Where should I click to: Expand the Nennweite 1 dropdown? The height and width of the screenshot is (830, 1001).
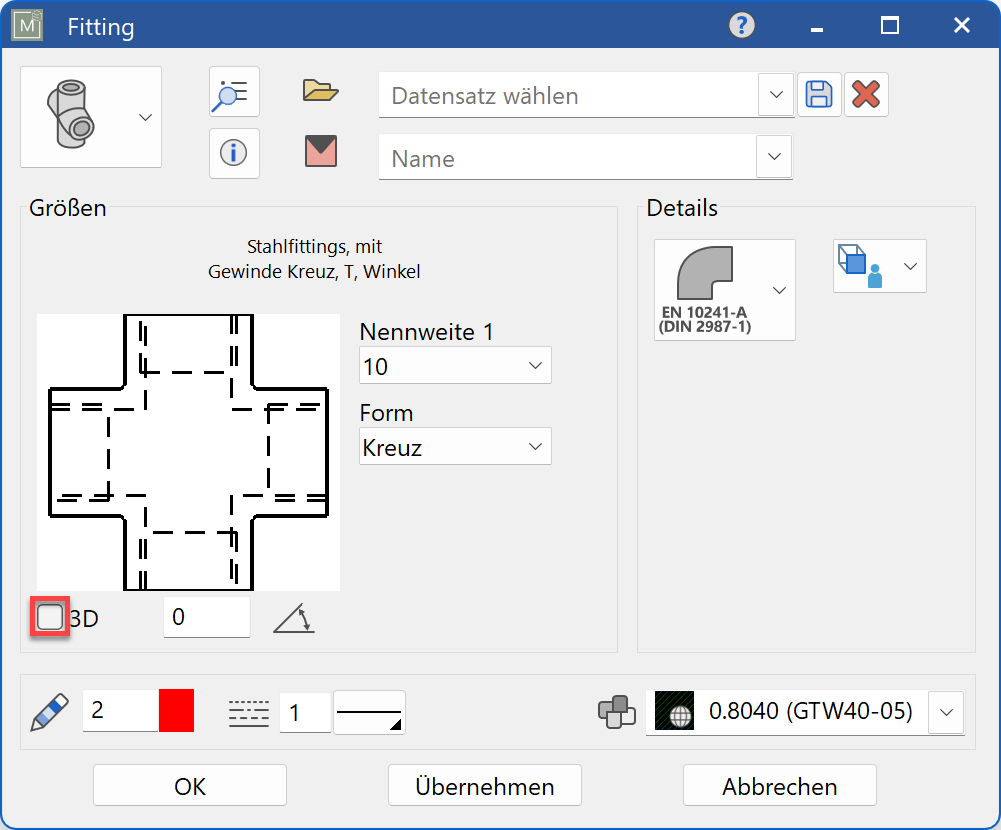pyautogui.click(x=536, y=365)
